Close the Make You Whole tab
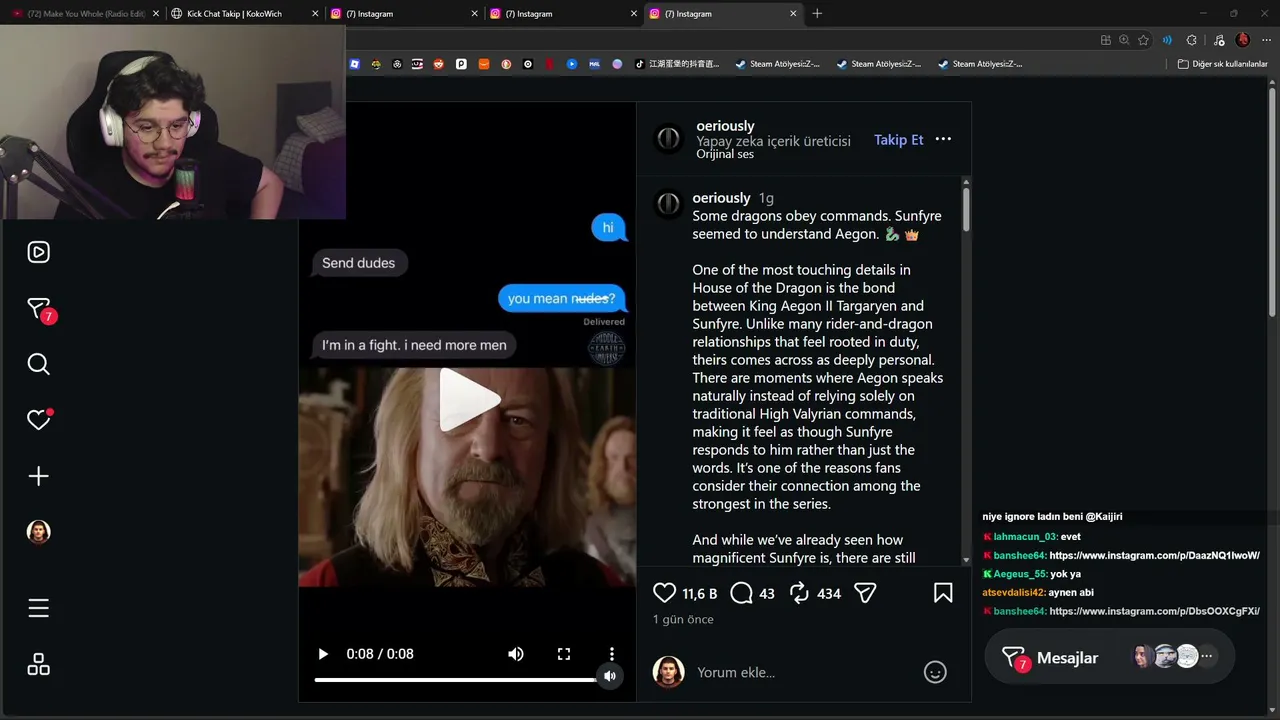The height and width of the screenshot is (720, 1280). [156, 14]
